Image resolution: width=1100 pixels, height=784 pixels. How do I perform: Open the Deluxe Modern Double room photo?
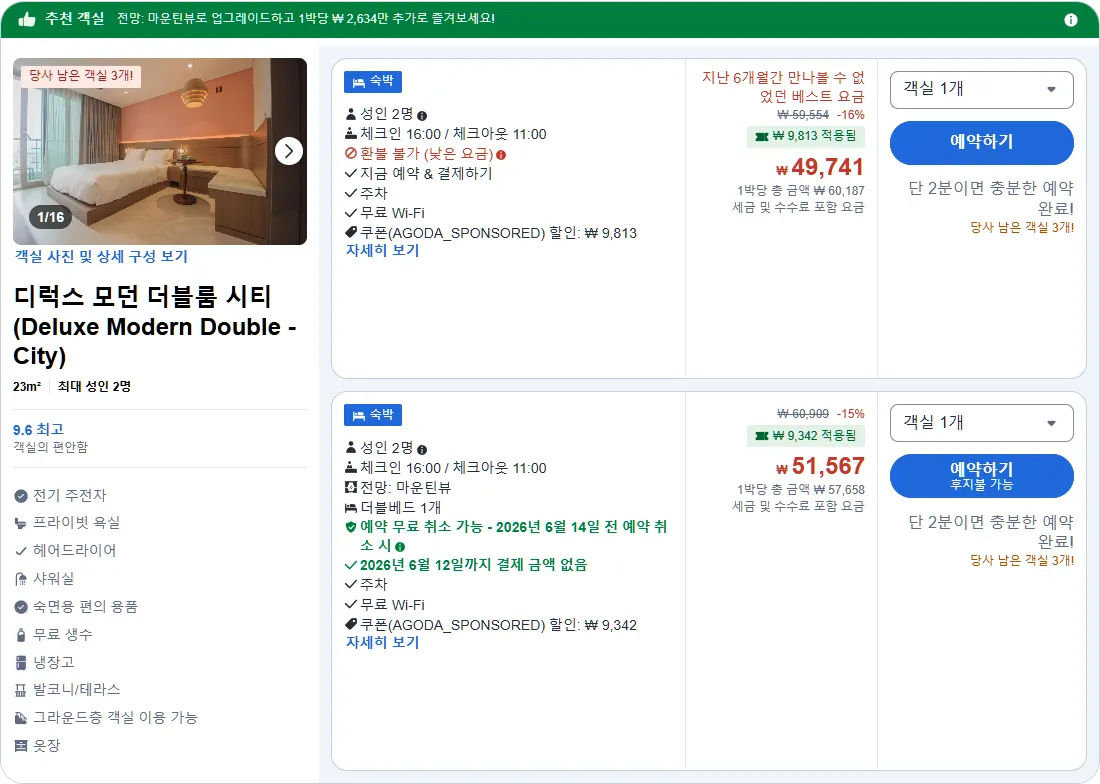(160, 151)
